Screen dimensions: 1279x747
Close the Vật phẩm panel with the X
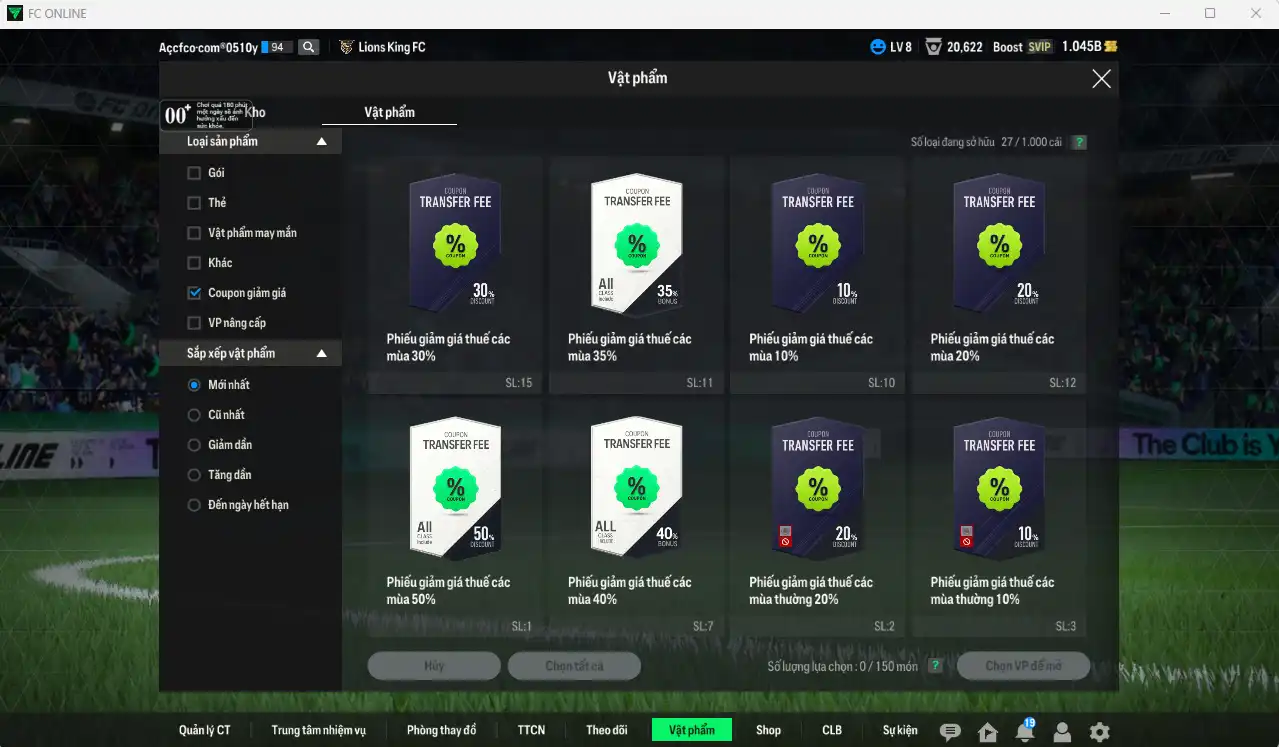tap(1101, 79)
